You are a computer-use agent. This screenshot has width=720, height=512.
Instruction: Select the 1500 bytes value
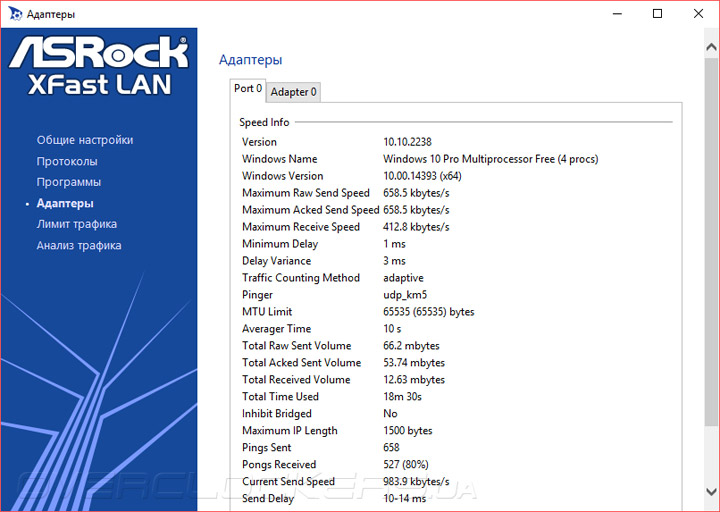pyautogui.click(x=408, y=431)
